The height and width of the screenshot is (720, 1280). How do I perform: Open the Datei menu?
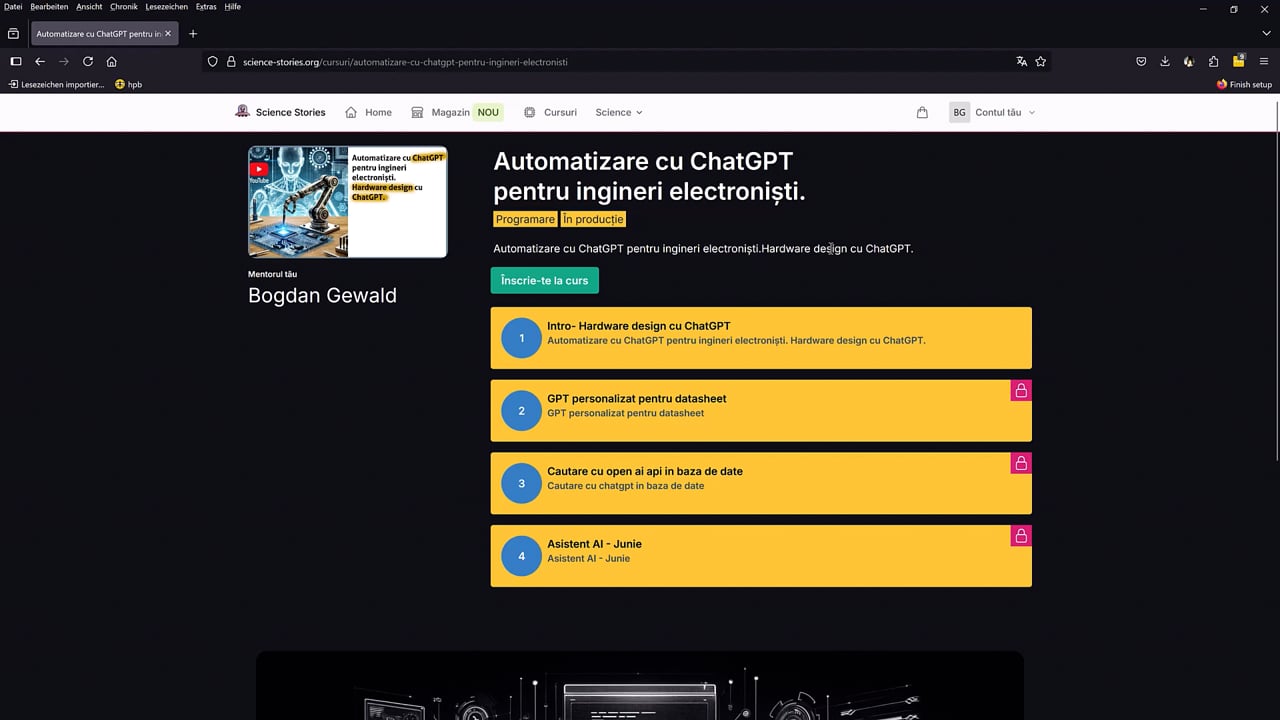[13, 7]
